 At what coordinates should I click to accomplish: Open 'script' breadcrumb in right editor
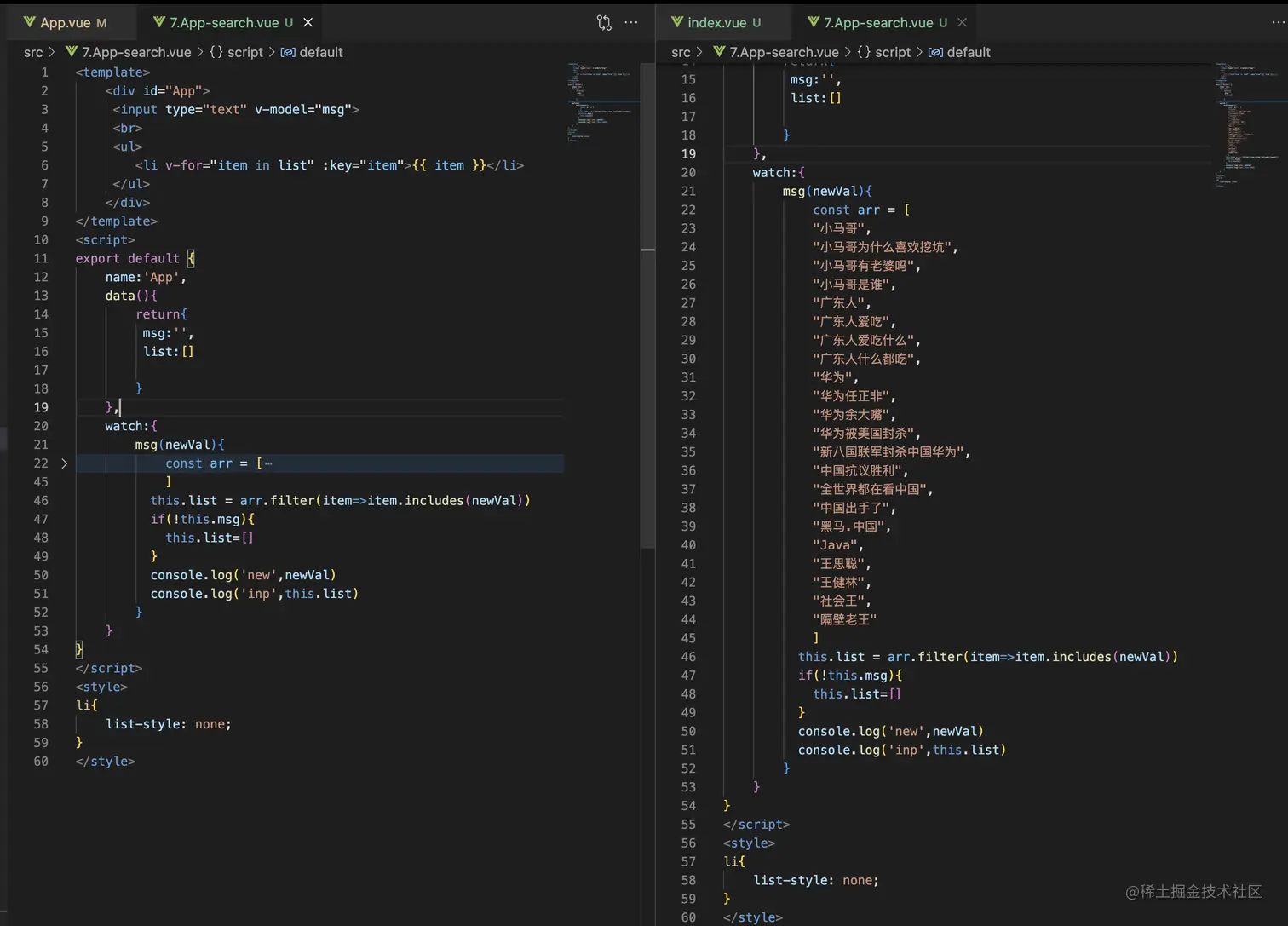[893, 52]
